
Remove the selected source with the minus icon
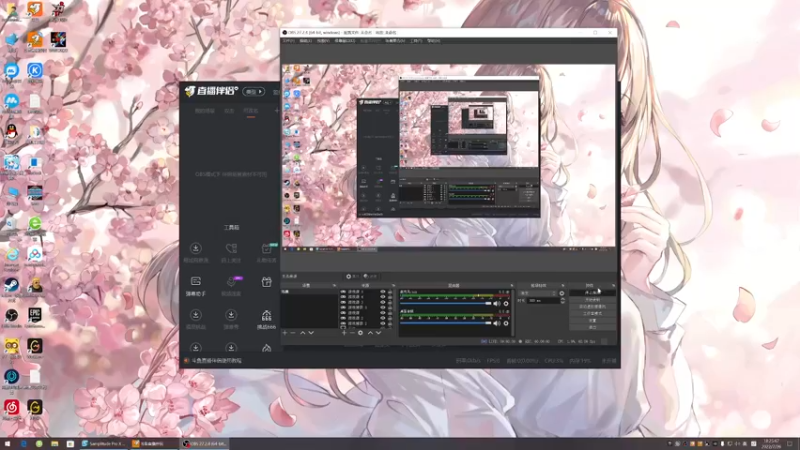352,333
